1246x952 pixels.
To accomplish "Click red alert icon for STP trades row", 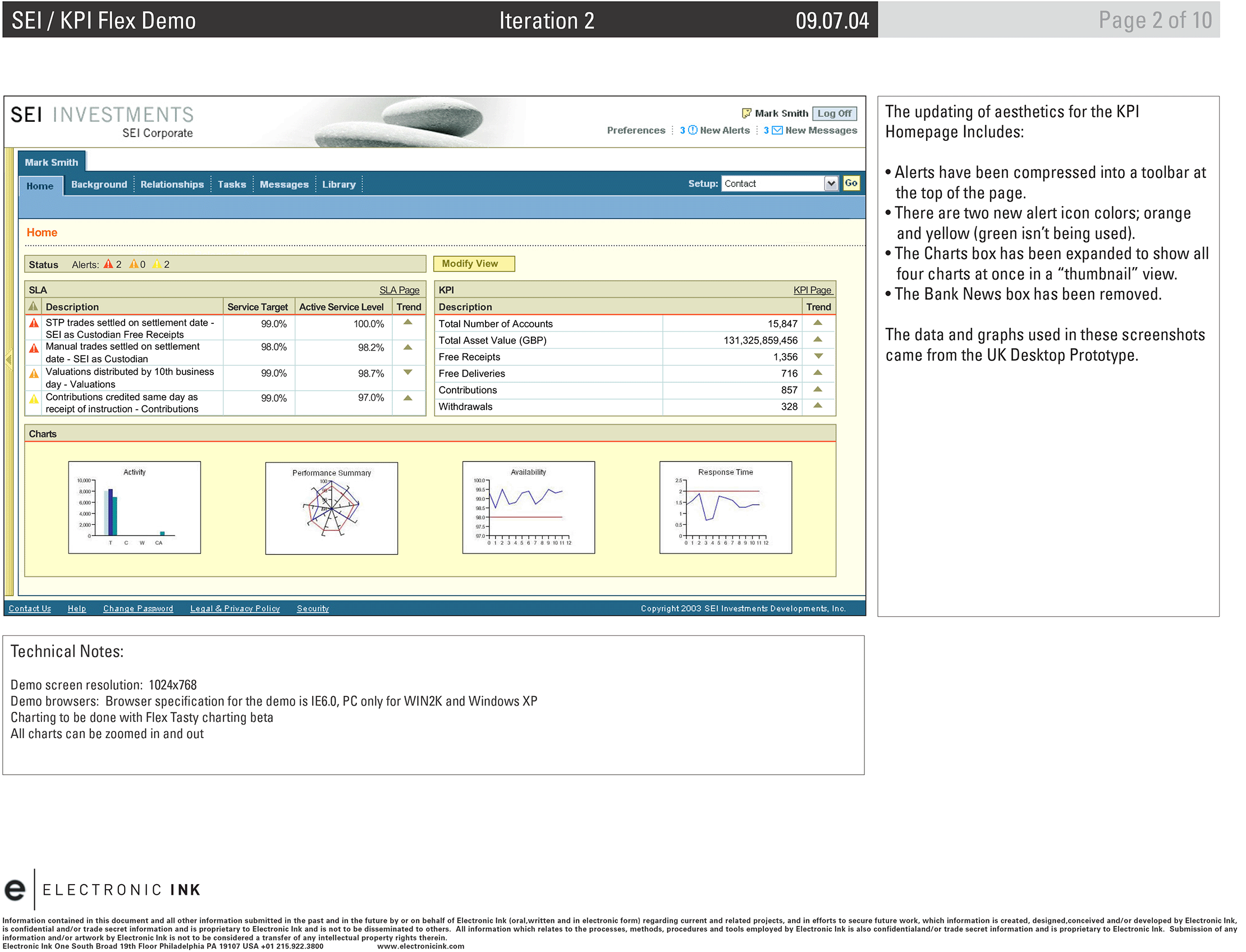I will tap(34, 323).
